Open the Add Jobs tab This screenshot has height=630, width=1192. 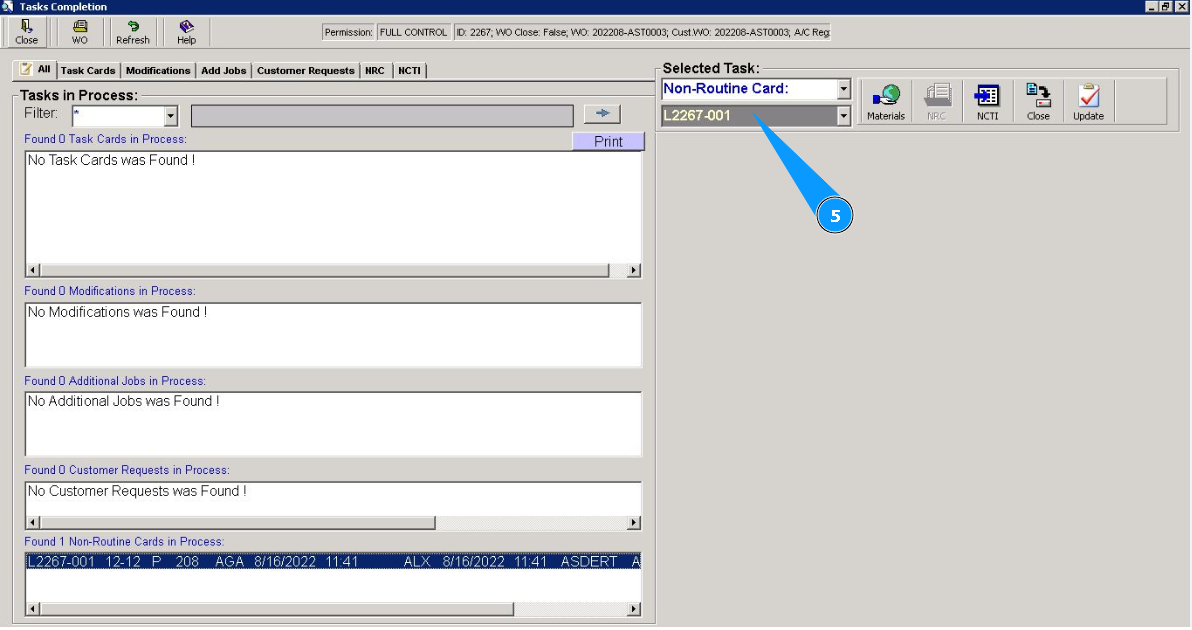pyautogui.click(x=224, y=71)
